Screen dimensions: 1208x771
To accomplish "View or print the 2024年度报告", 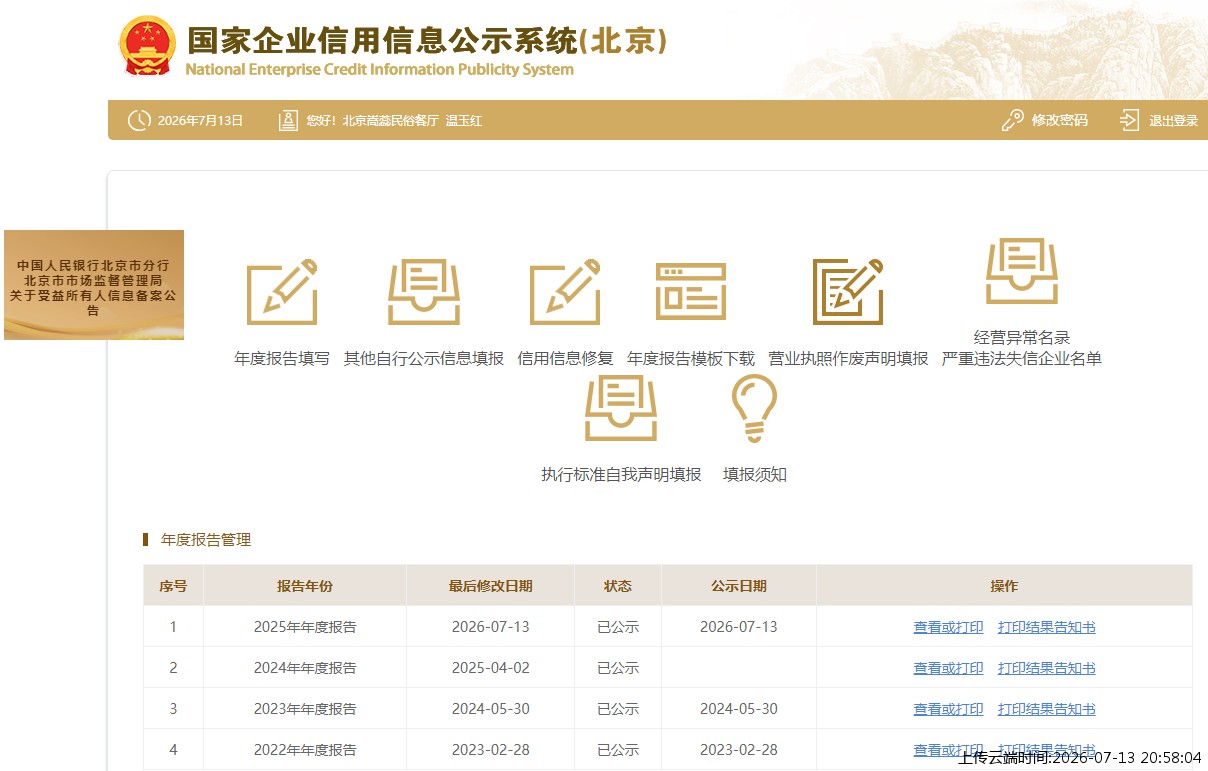I will [x=948, y=668].
